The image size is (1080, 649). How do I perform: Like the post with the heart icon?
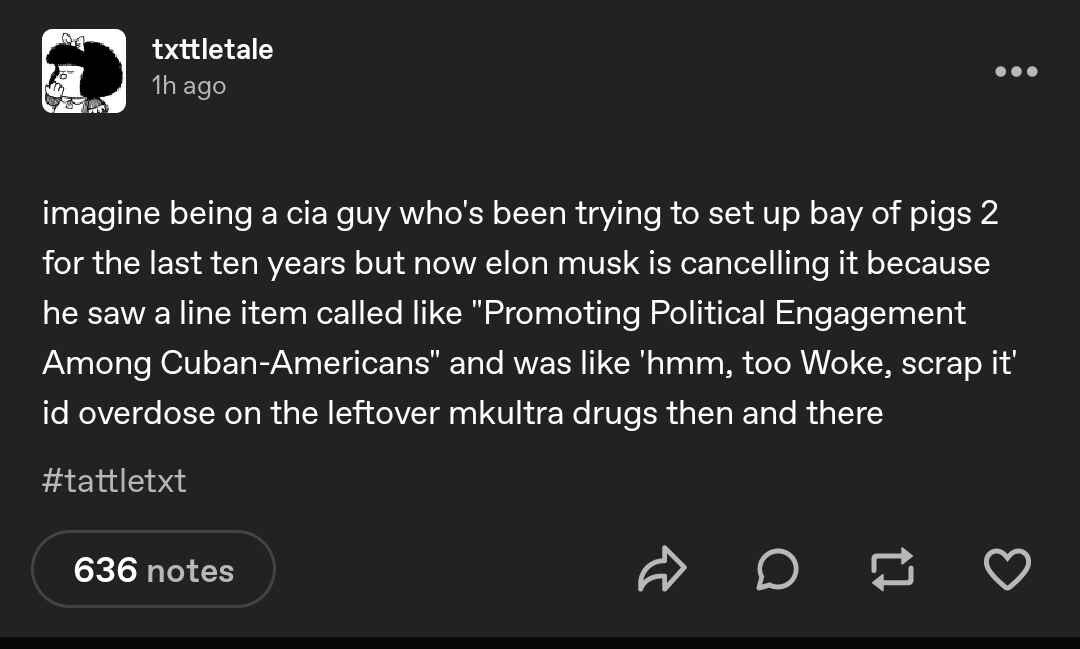coord(1007,569)
